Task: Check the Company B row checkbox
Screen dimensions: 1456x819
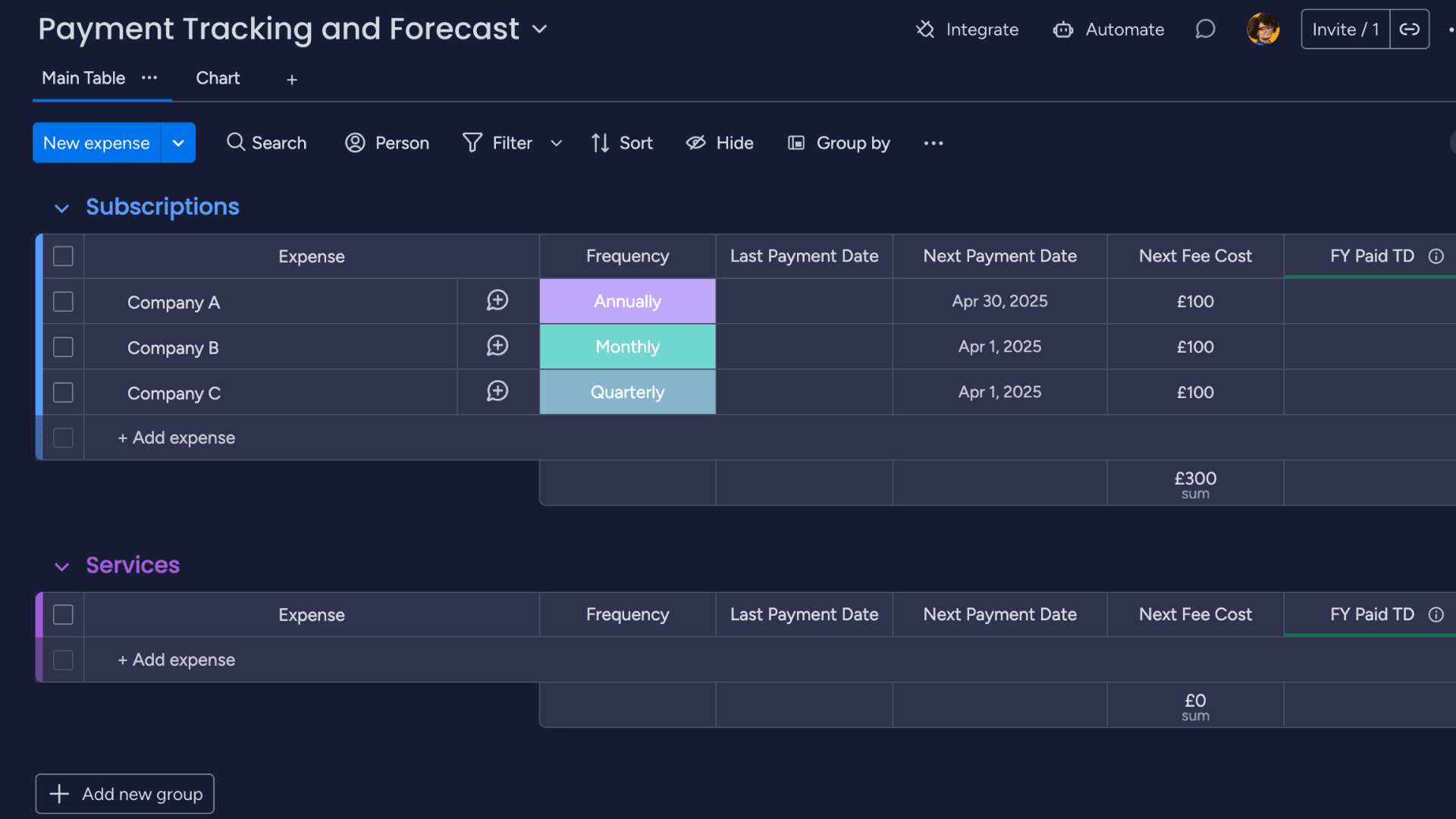Action: [x=63, y=347]
